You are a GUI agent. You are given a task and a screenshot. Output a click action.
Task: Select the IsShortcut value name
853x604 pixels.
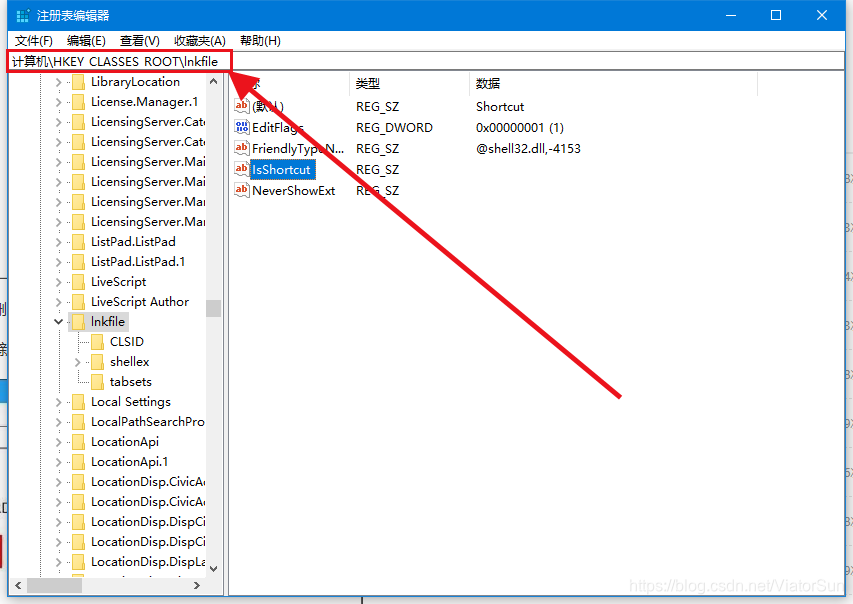[282, 169]
